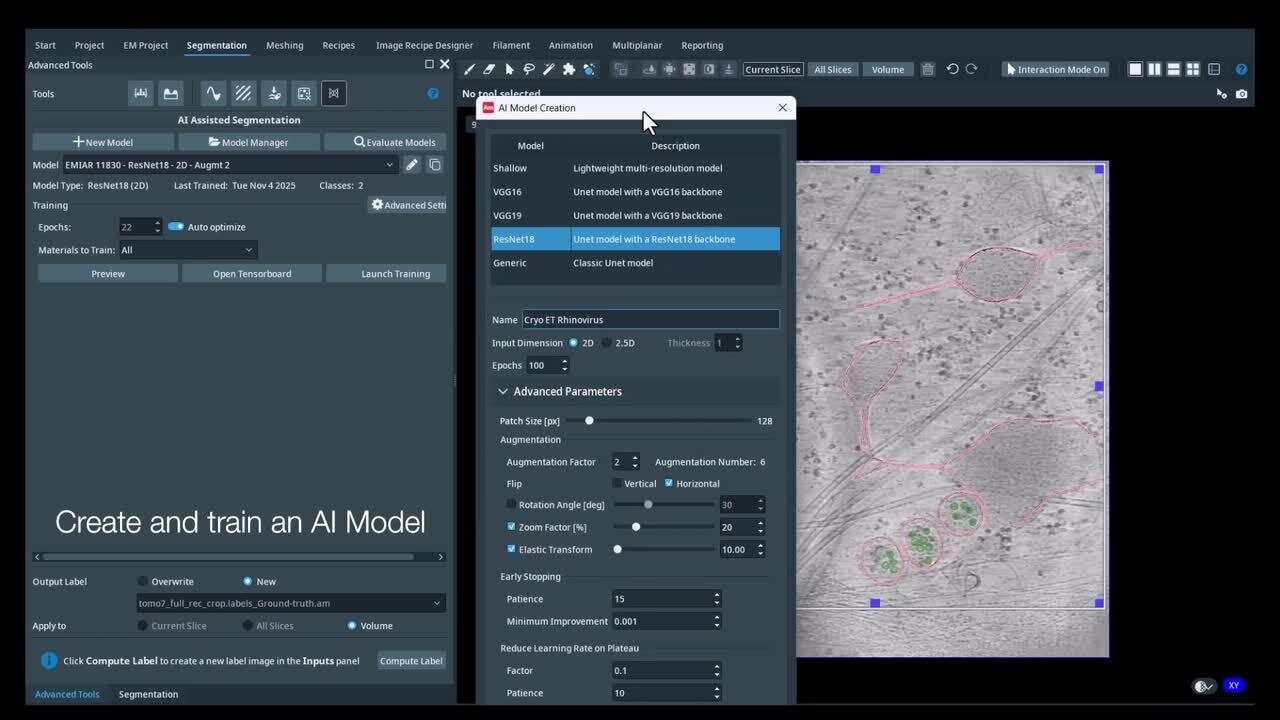This screenshot has width=1280, height=720.
Task: Collapse the Advanced Parameters section
Action: [x=503, y=392]
